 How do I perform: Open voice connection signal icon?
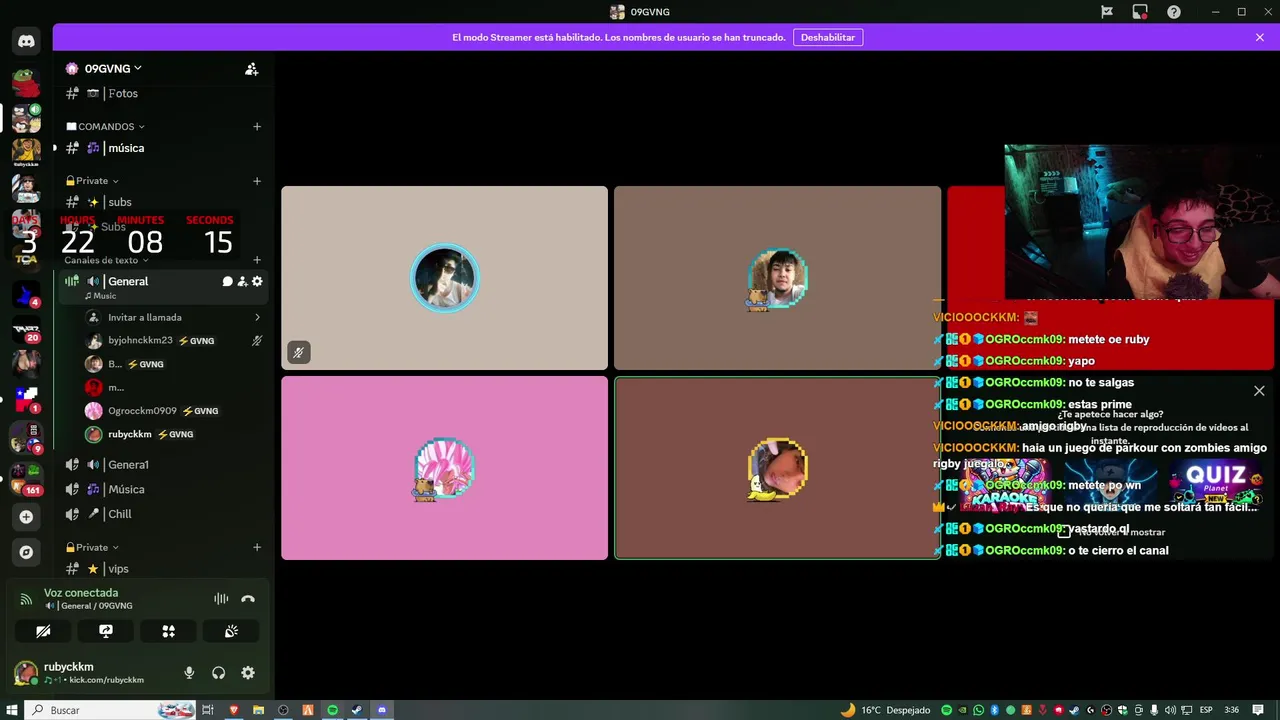pyautogui.click(x=26, y=599)
